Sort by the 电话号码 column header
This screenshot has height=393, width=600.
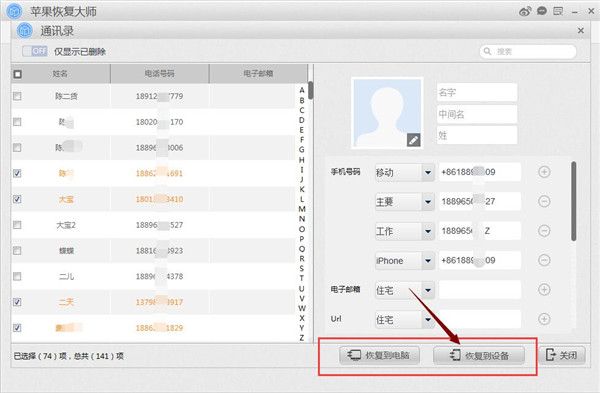(160, 73)
